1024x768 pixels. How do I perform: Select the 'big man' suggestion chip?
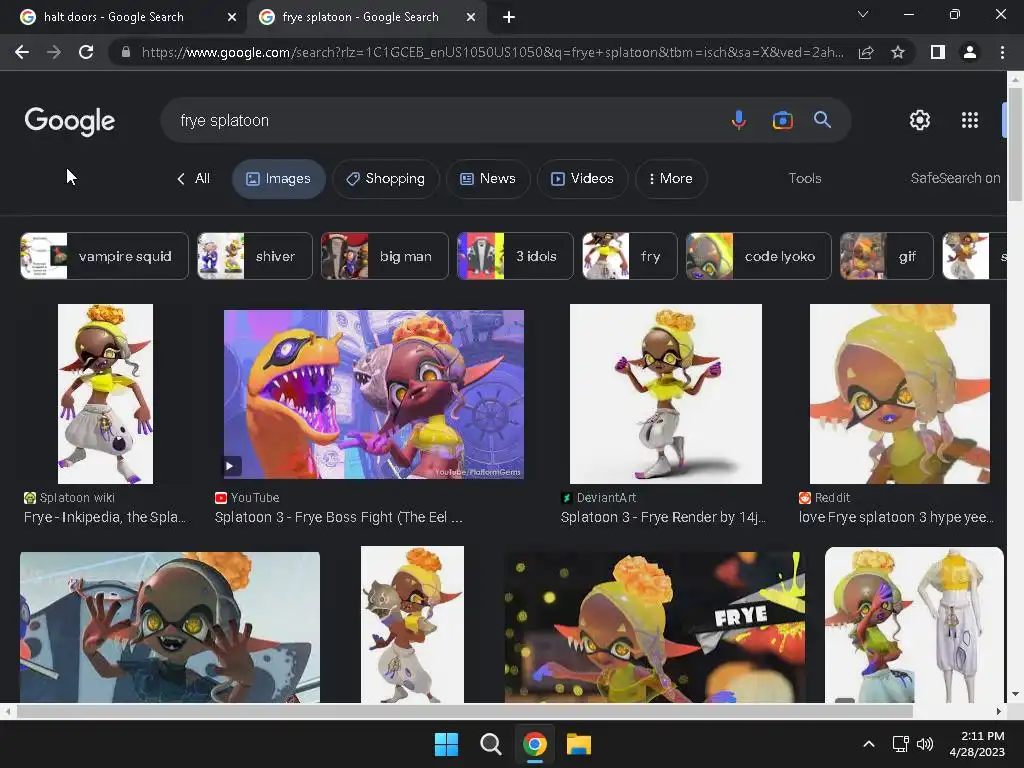385,256
